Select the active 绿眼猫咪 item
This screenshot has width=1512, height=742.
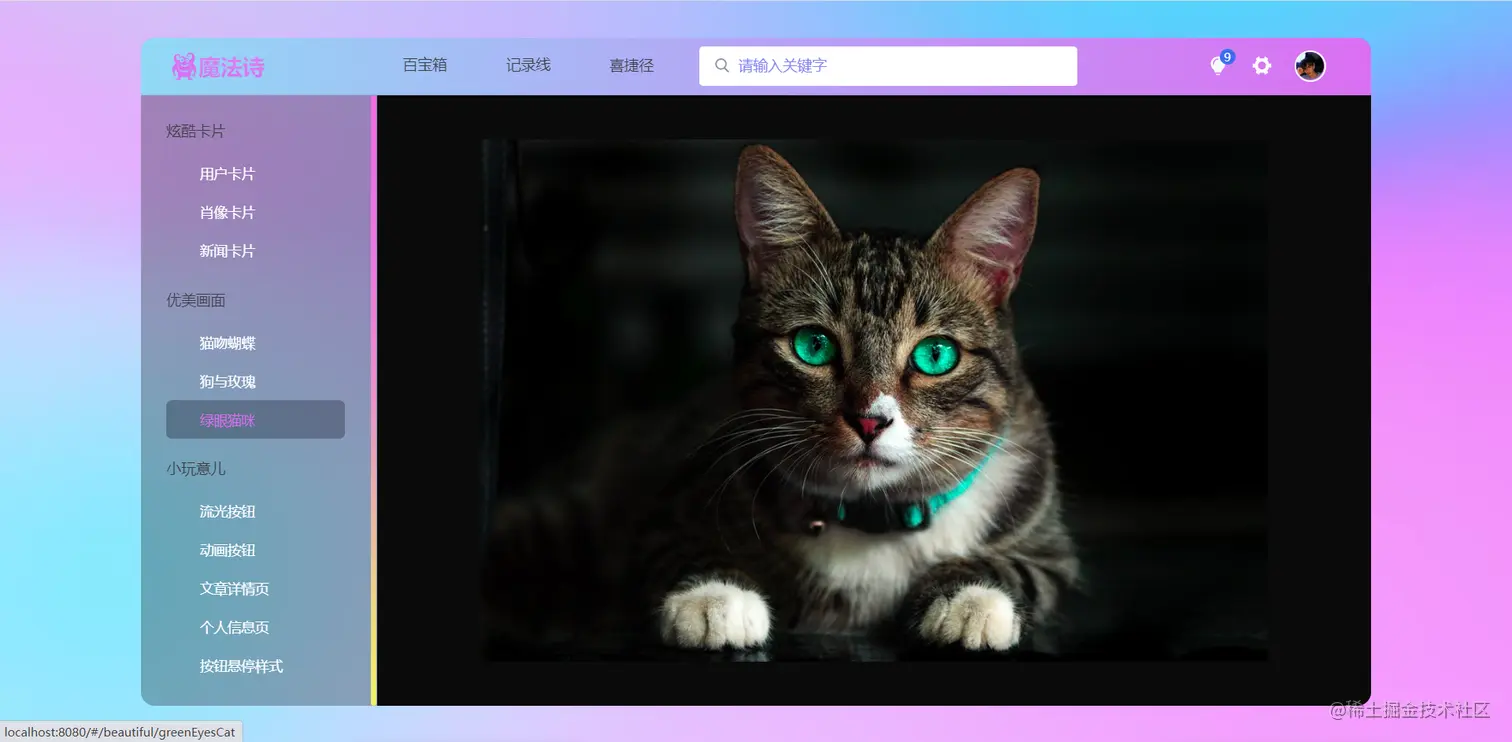pos(256,420)
